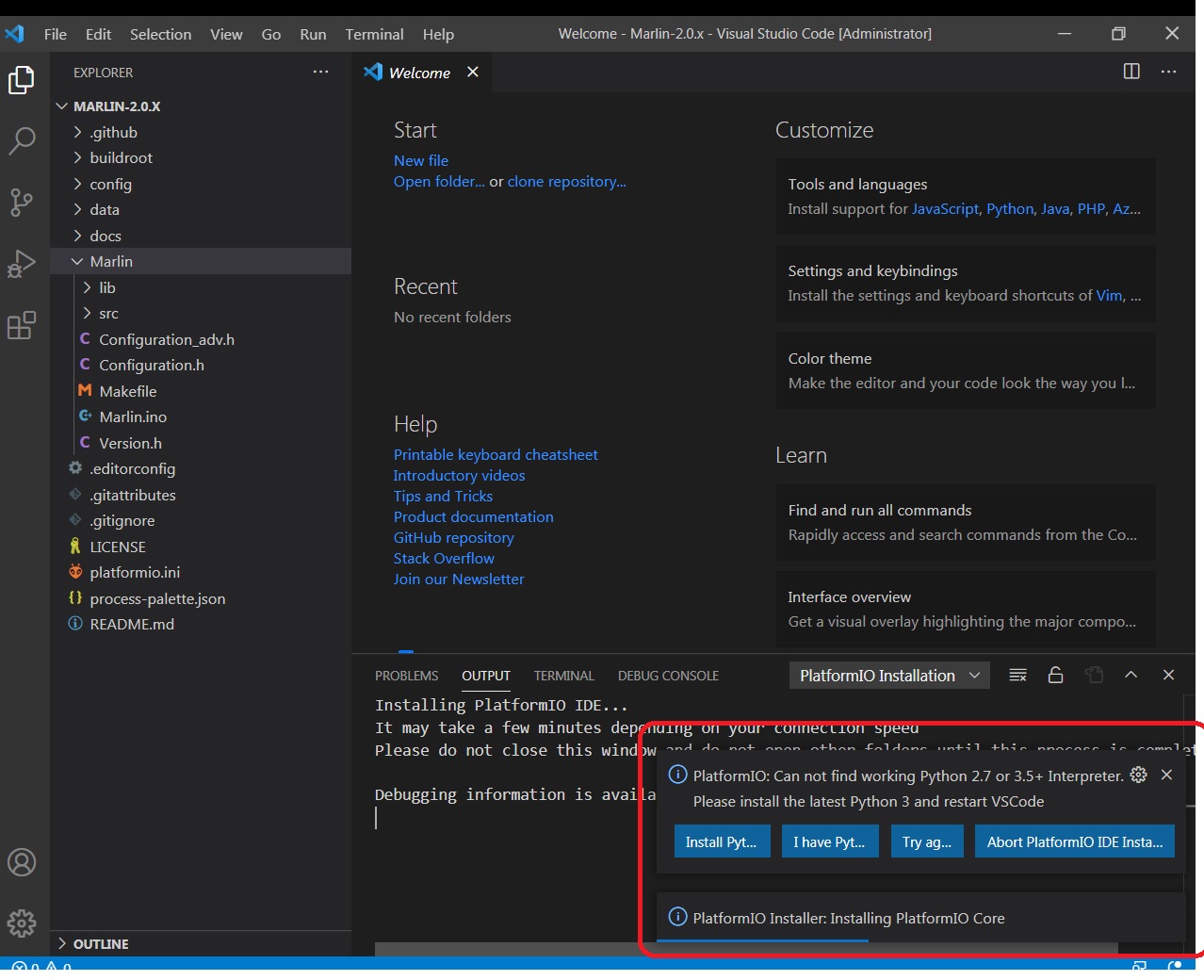Click the Install Python button

tap(722, 841)
